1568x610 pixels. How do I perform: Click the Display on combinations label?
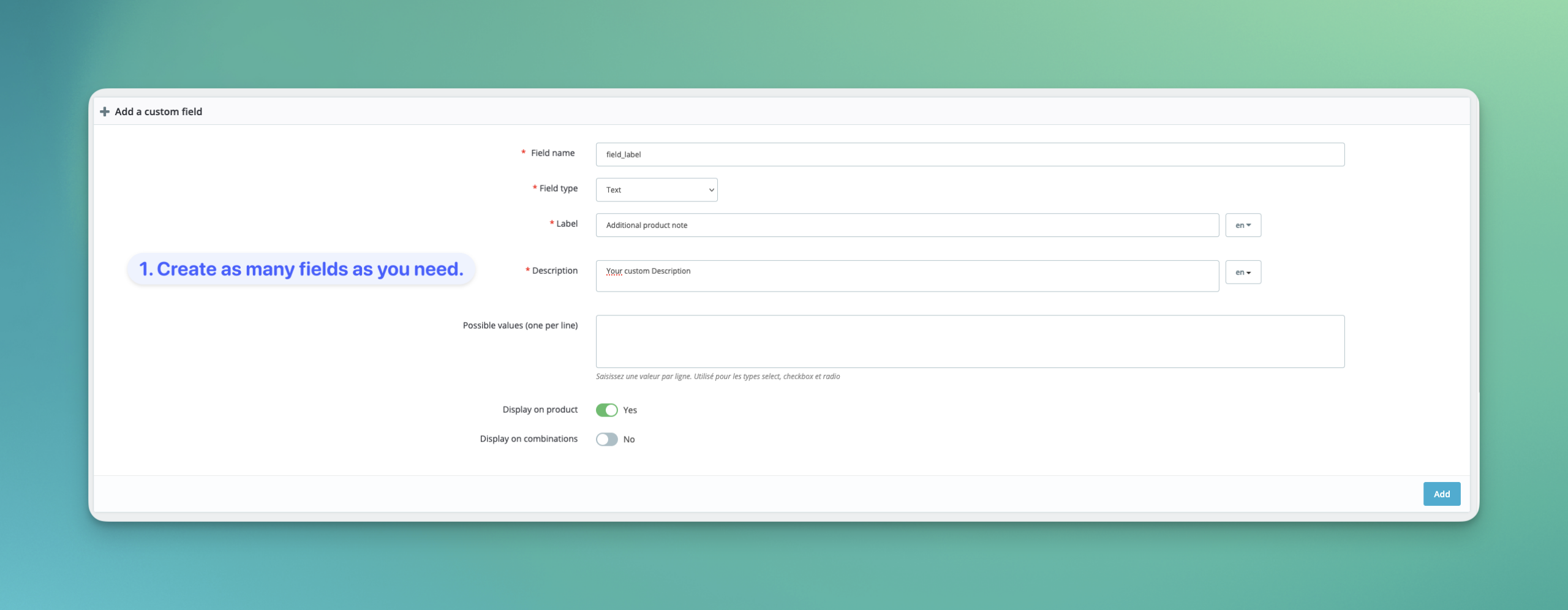click(x=529, y=439)
